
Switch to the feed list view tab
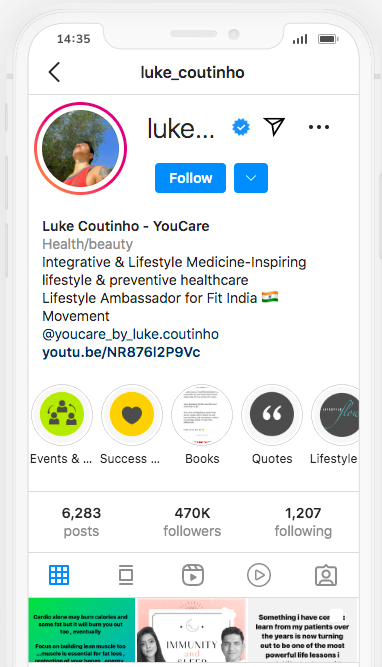coord(126,575)
